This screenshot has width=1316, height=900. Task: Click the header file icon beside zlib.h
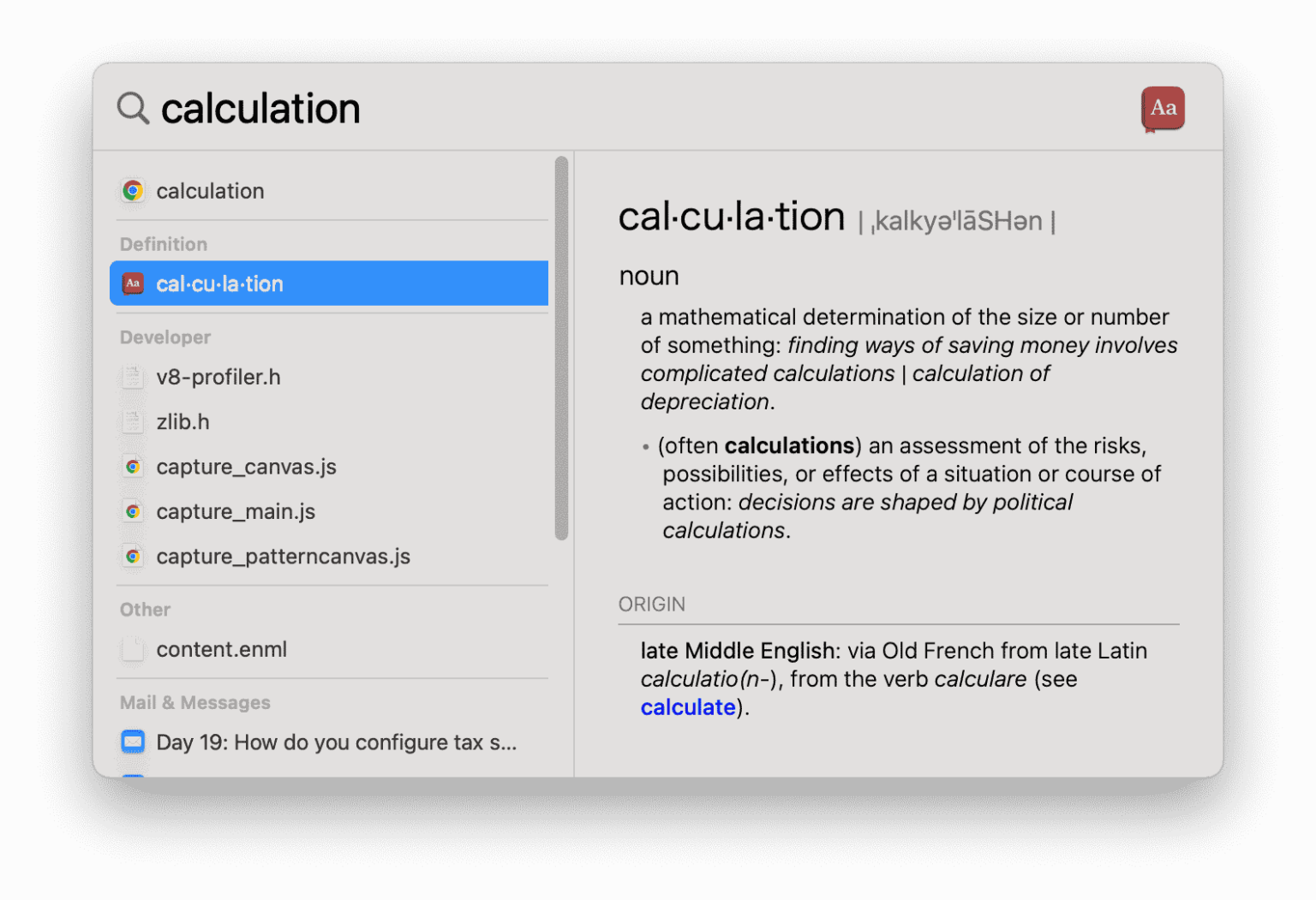133,421
